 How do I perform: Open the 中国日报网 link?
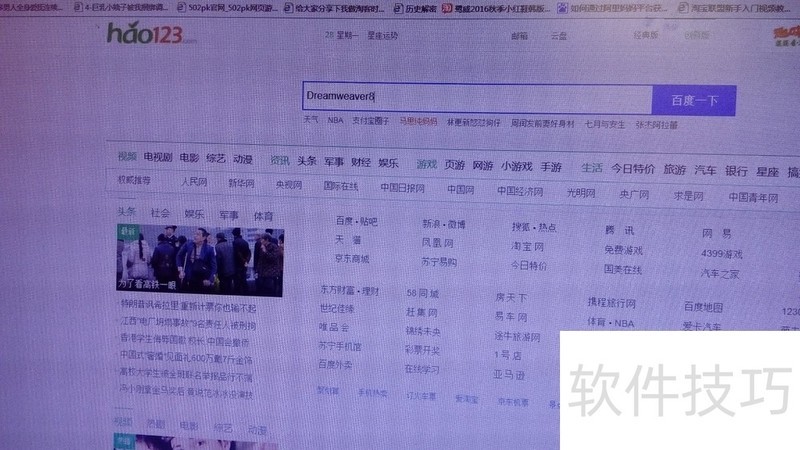pos(403,188)
